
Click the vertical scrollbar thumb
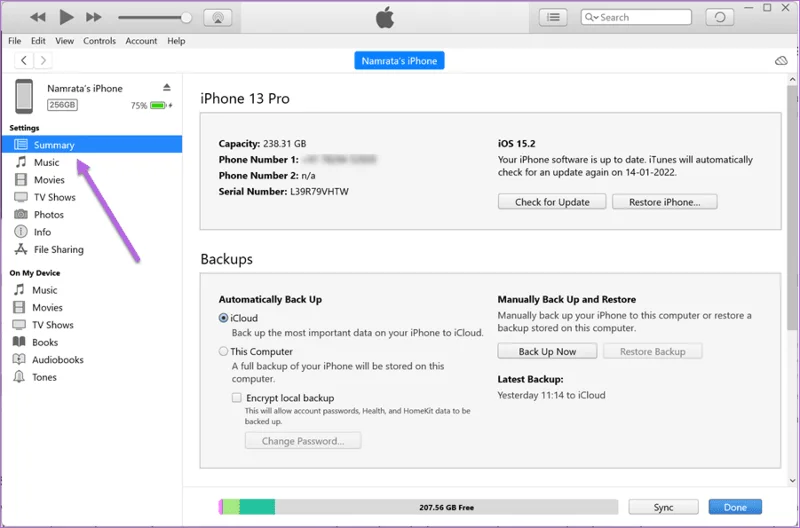(792, 208)
